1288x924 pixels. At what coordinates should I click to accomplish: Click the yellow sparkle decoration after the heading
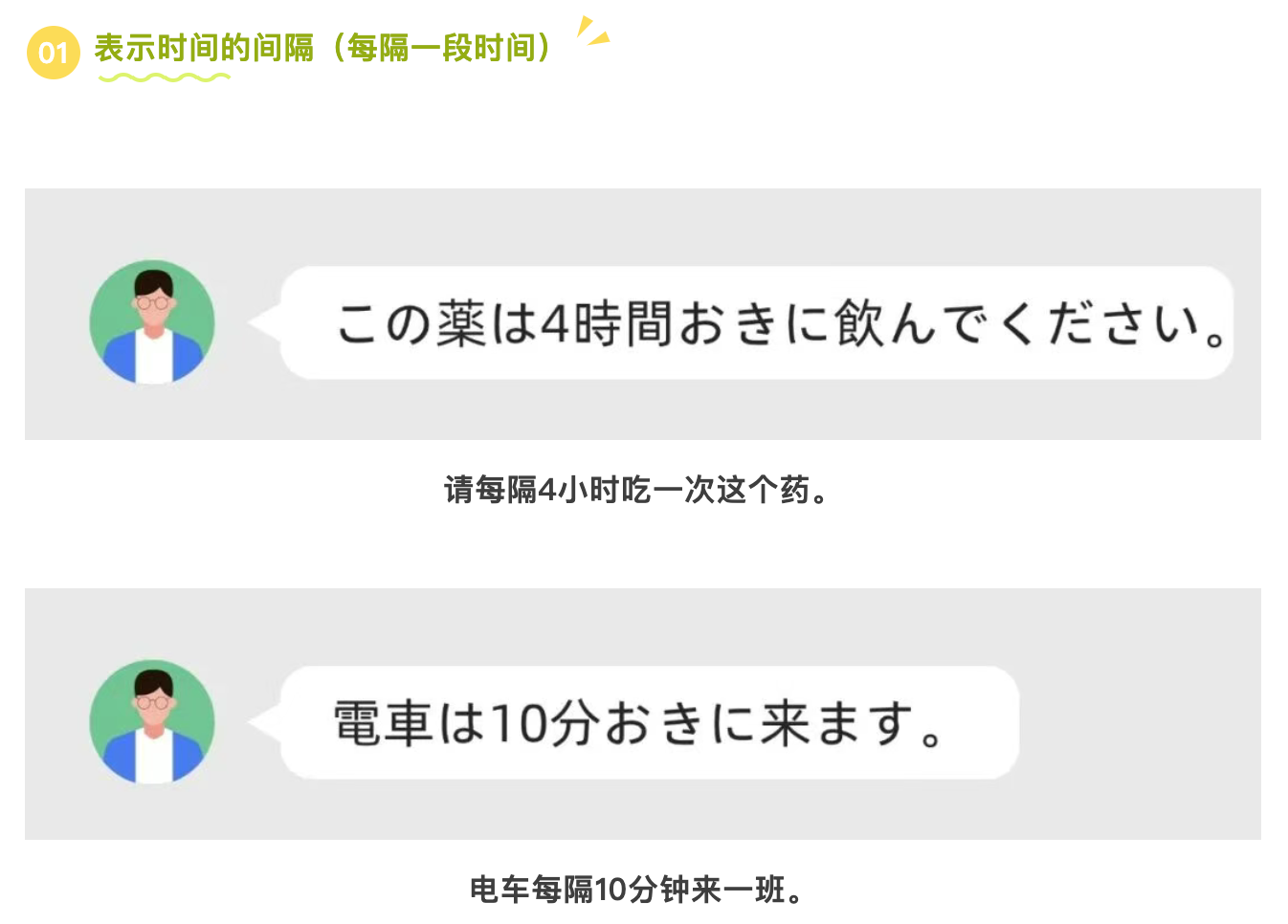pyautogui.click(x=592, y=31)
